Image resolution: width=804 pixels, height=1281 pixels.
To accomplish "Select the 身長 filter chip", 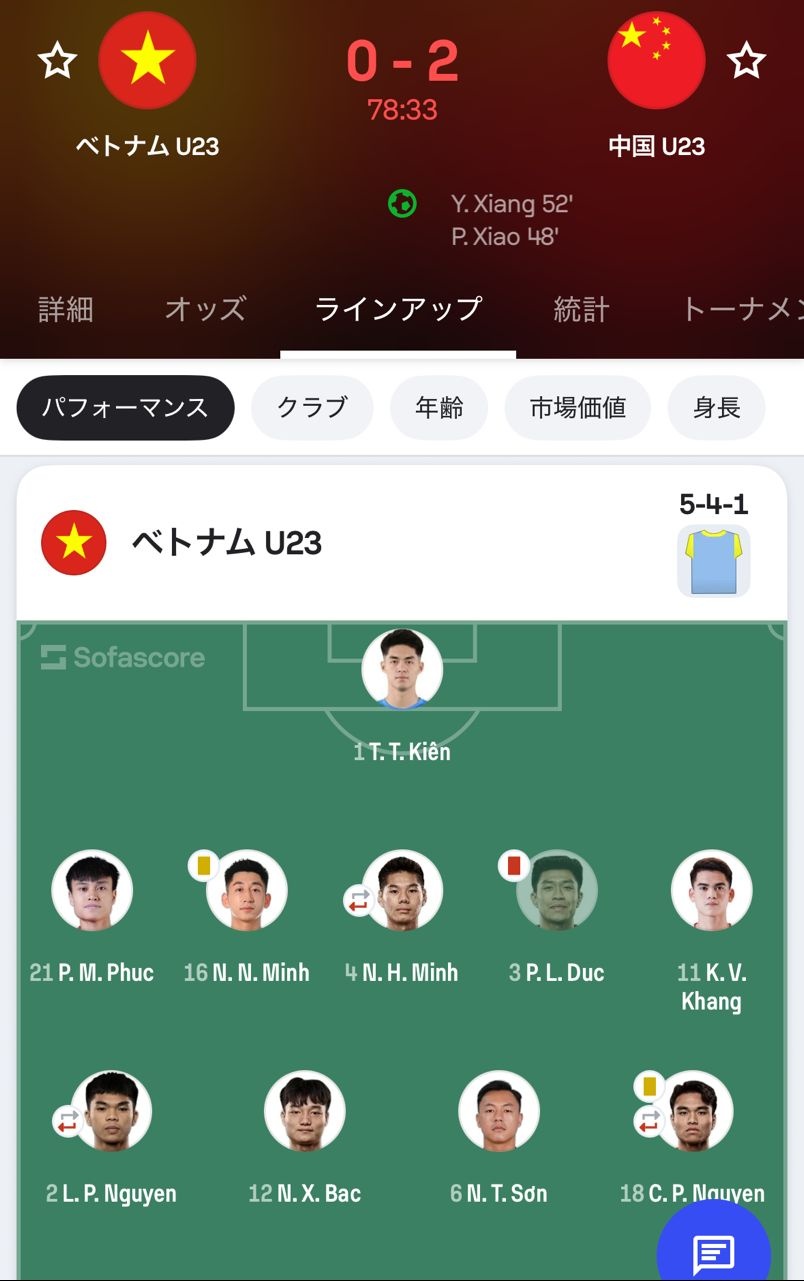I will [x=716, y=408].
